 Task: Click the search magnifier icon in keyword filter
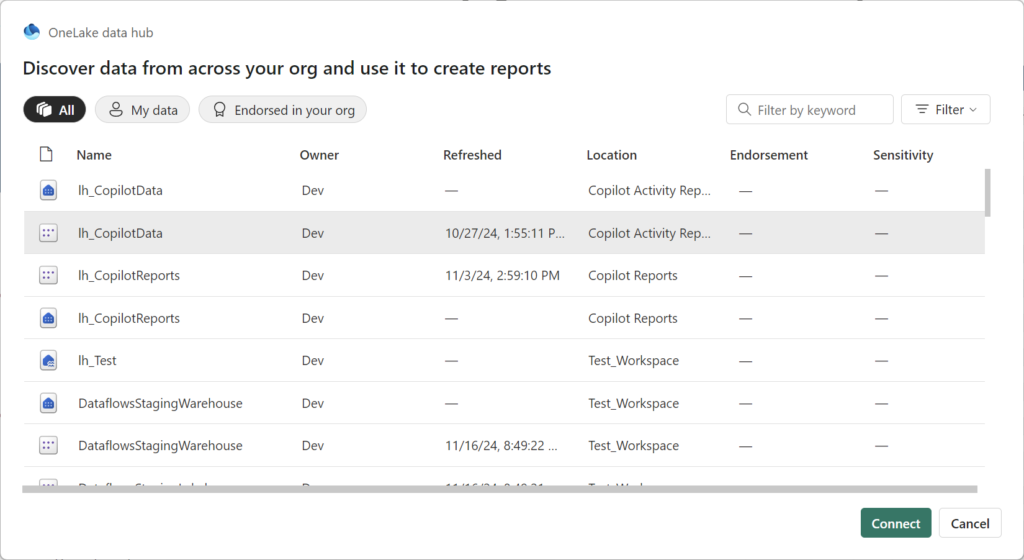(x=744, y=110)
